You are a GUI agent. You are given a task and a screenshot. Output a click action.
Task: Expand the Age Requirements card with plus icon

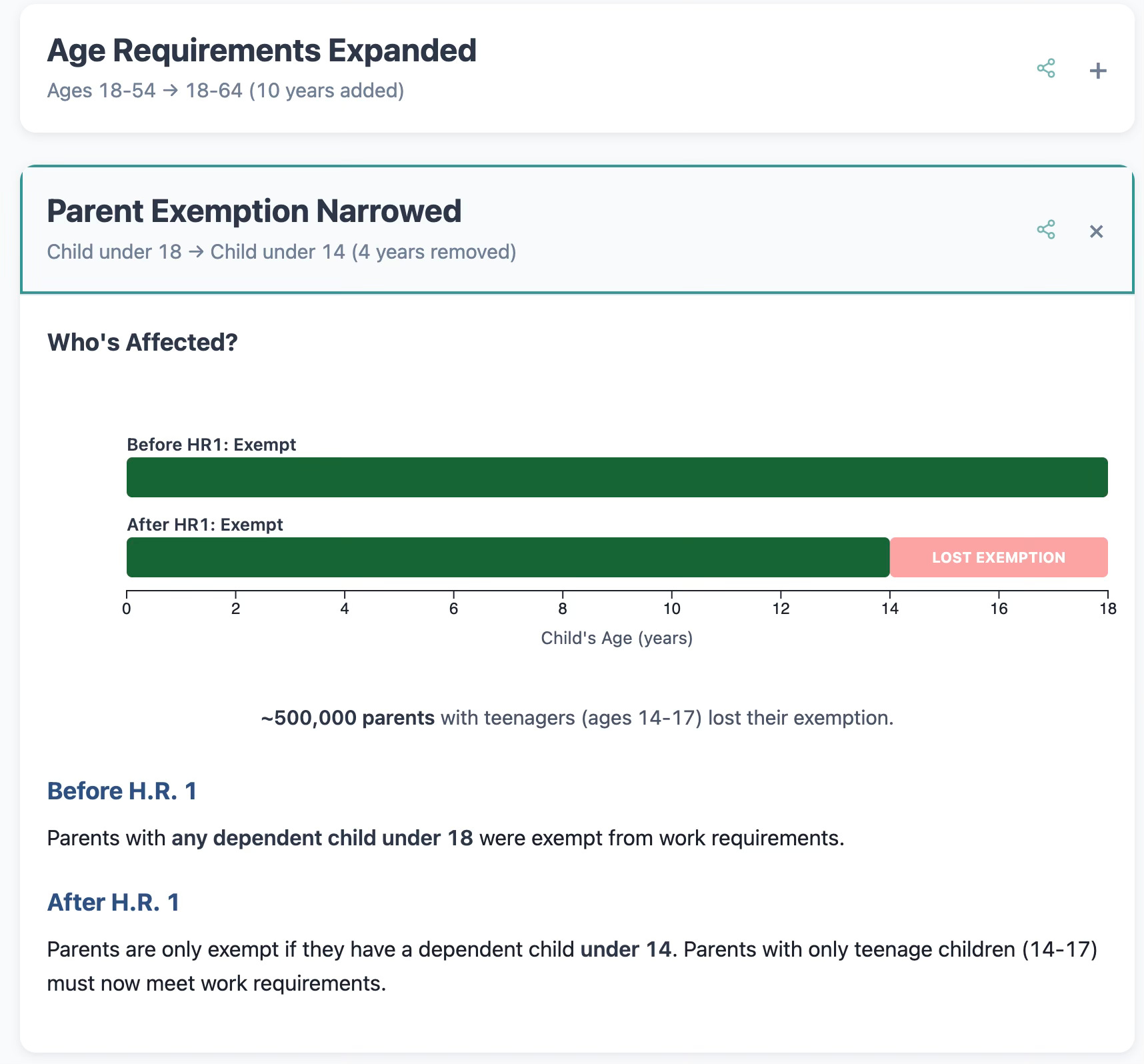click(1097, 70)
